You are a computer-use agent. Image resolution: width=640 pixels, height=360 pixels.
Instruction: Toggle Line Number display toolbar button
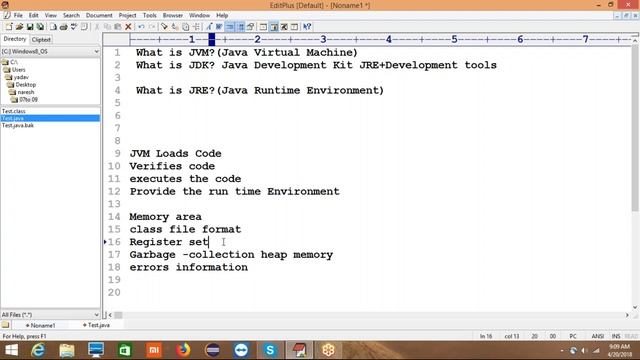(241, 27)
